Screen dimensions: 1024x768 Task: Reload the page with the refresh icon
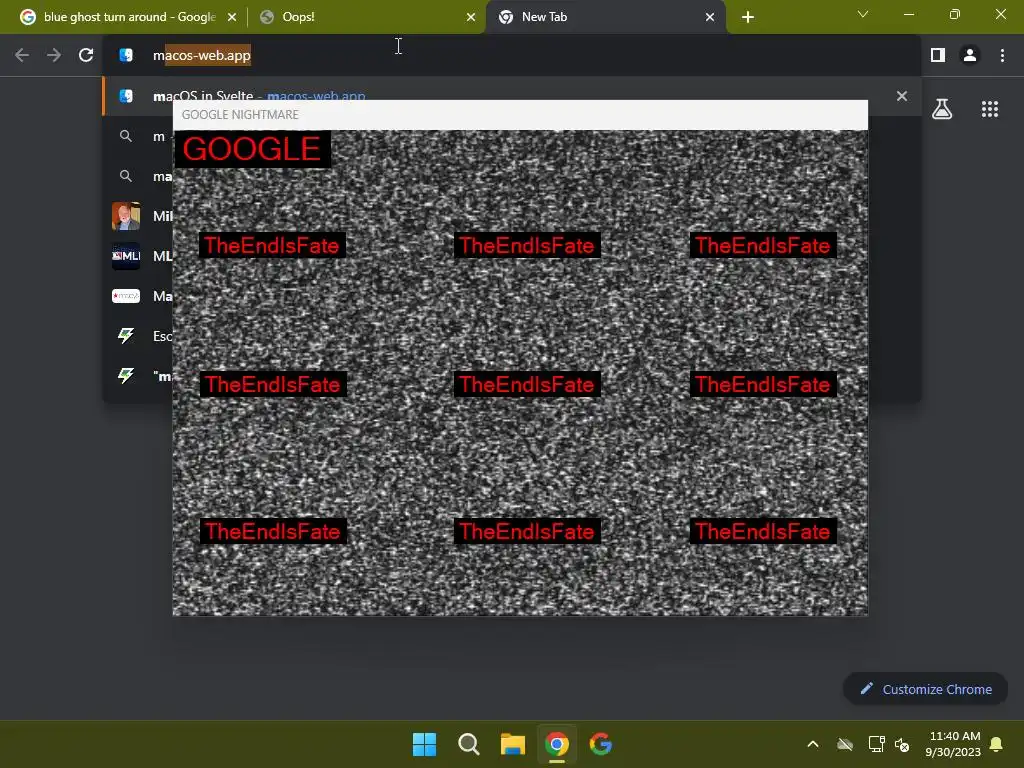(86, 56)
